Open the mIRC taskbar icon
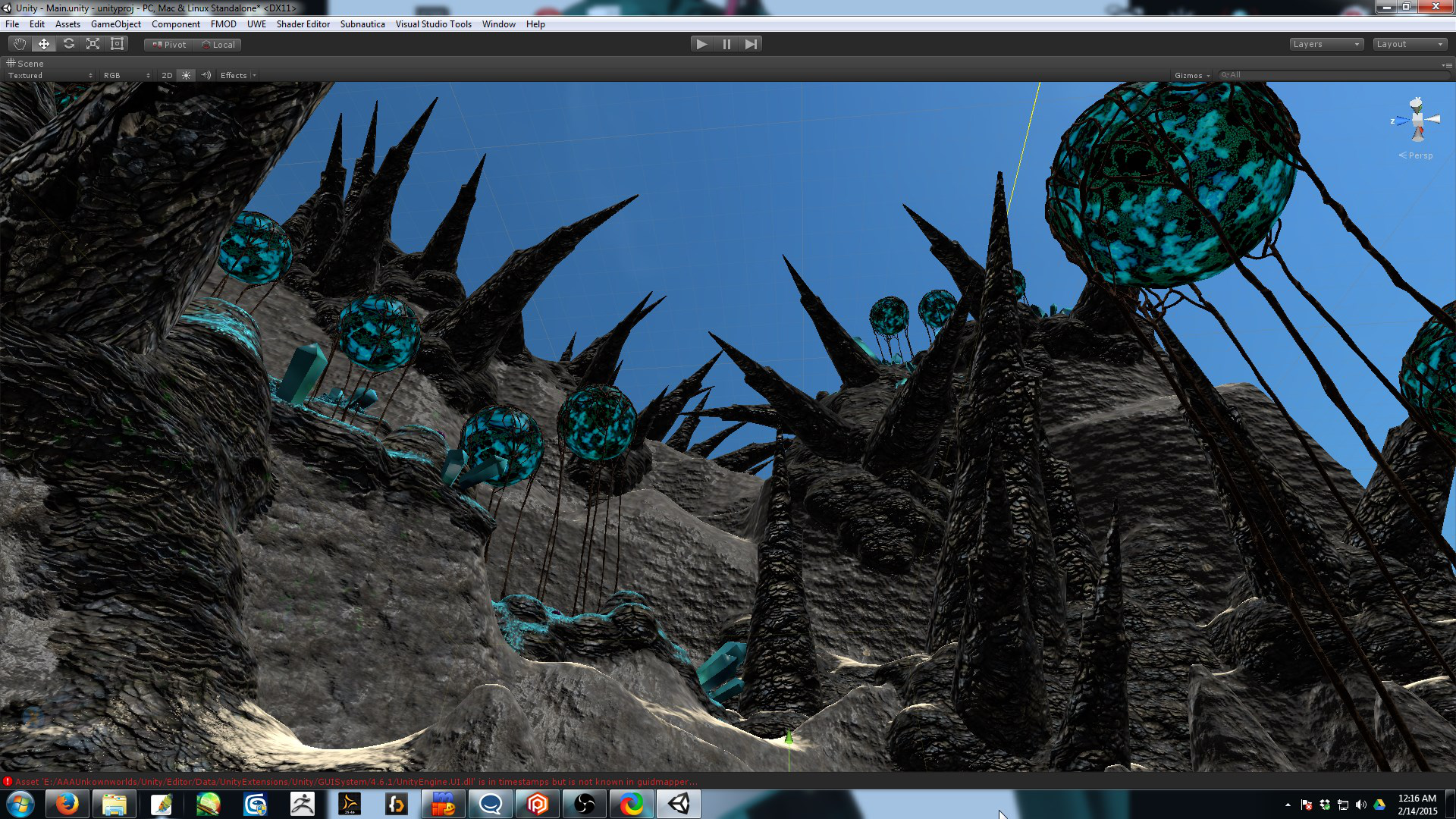The width and height of the screenshot is (1456, 819). (x=444, y=804)
